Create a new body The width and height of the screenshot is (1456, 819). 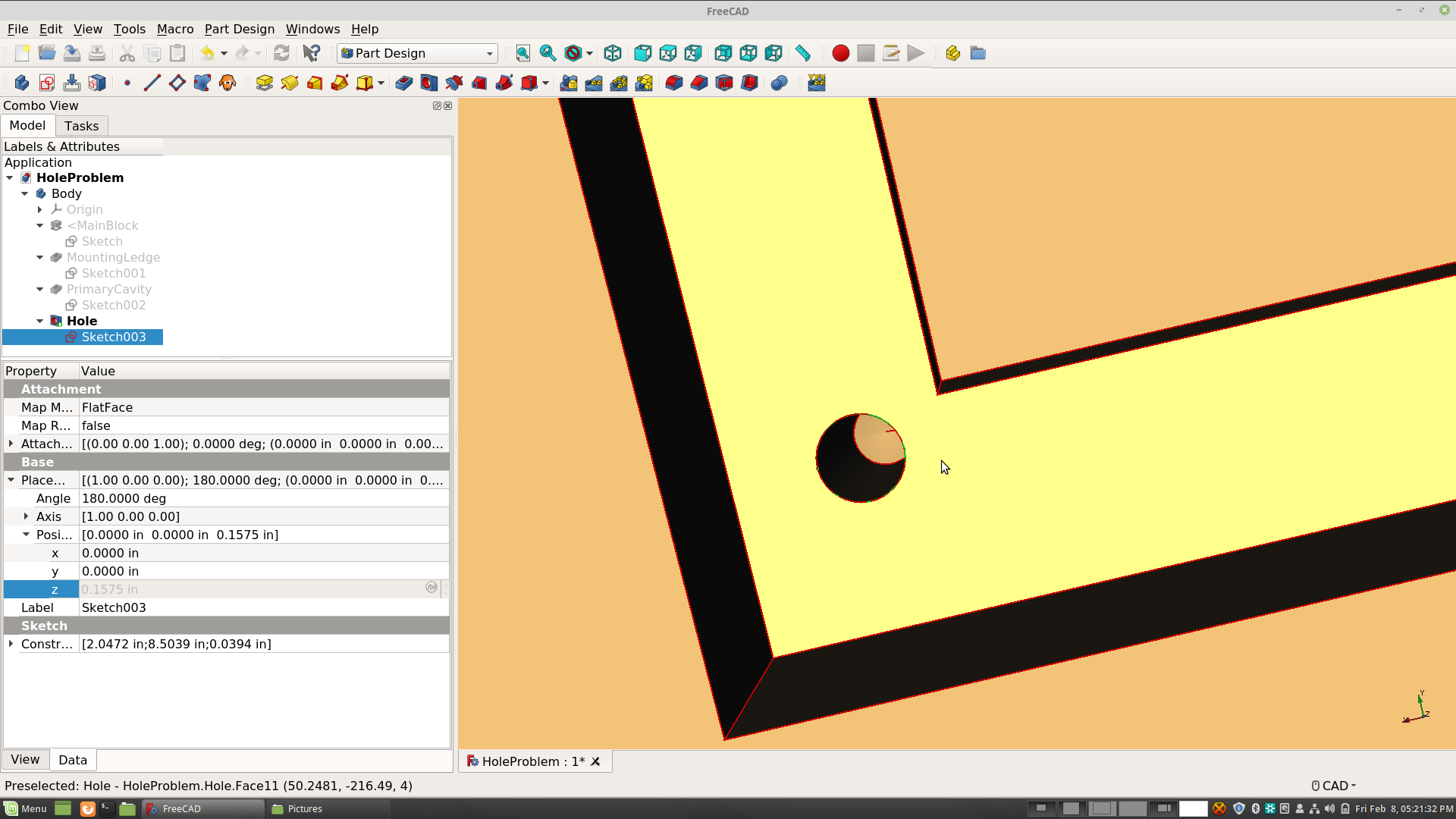coord(22,83)
